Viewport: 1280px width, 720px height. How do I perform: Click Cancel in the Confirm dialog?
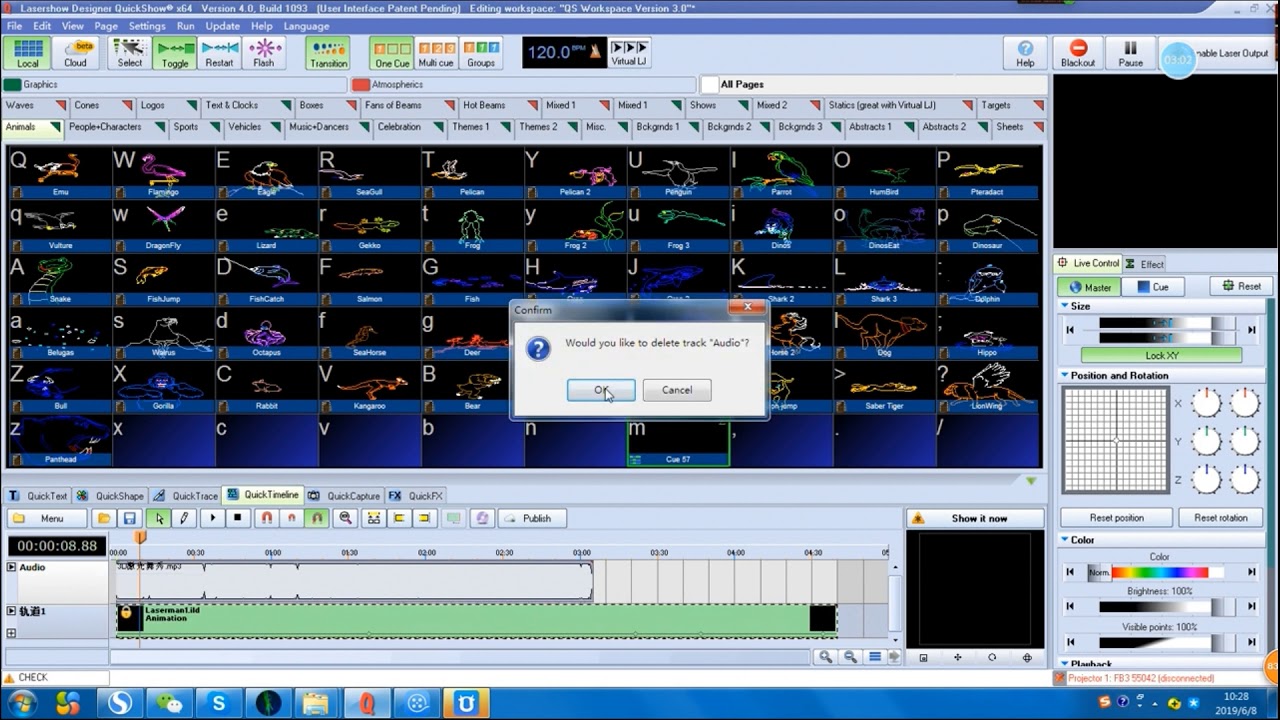click(677, 390)
